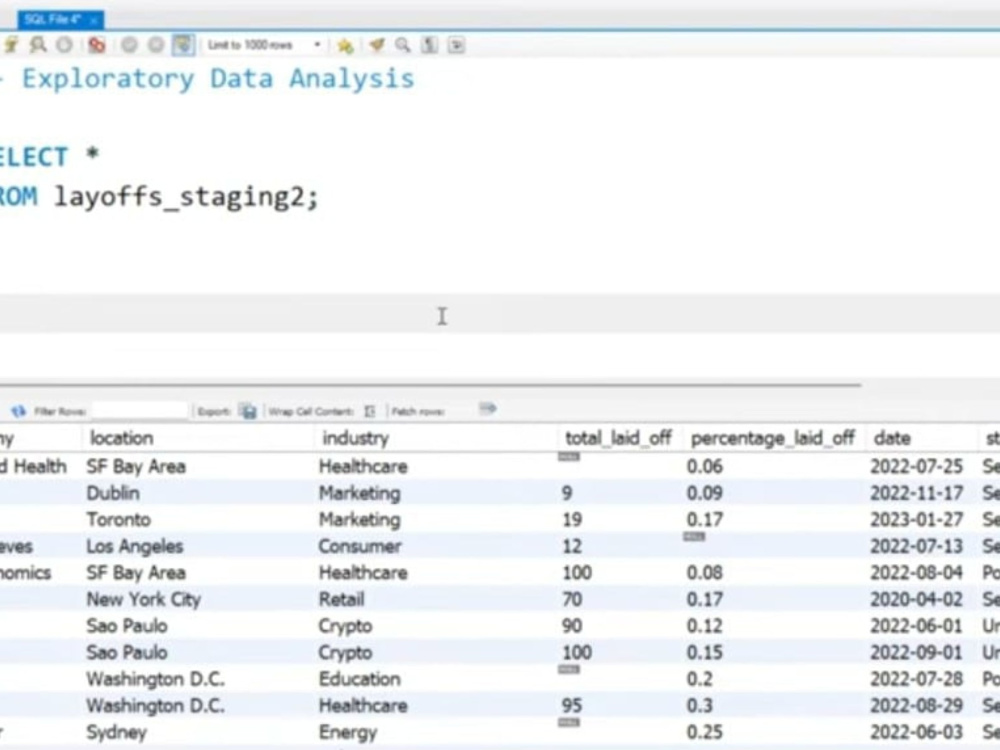This screenshot has width=1000, height=750.
Task: Commit transaction using the checkmark icon
Action: pyautogui.click(x=129, y=45)
